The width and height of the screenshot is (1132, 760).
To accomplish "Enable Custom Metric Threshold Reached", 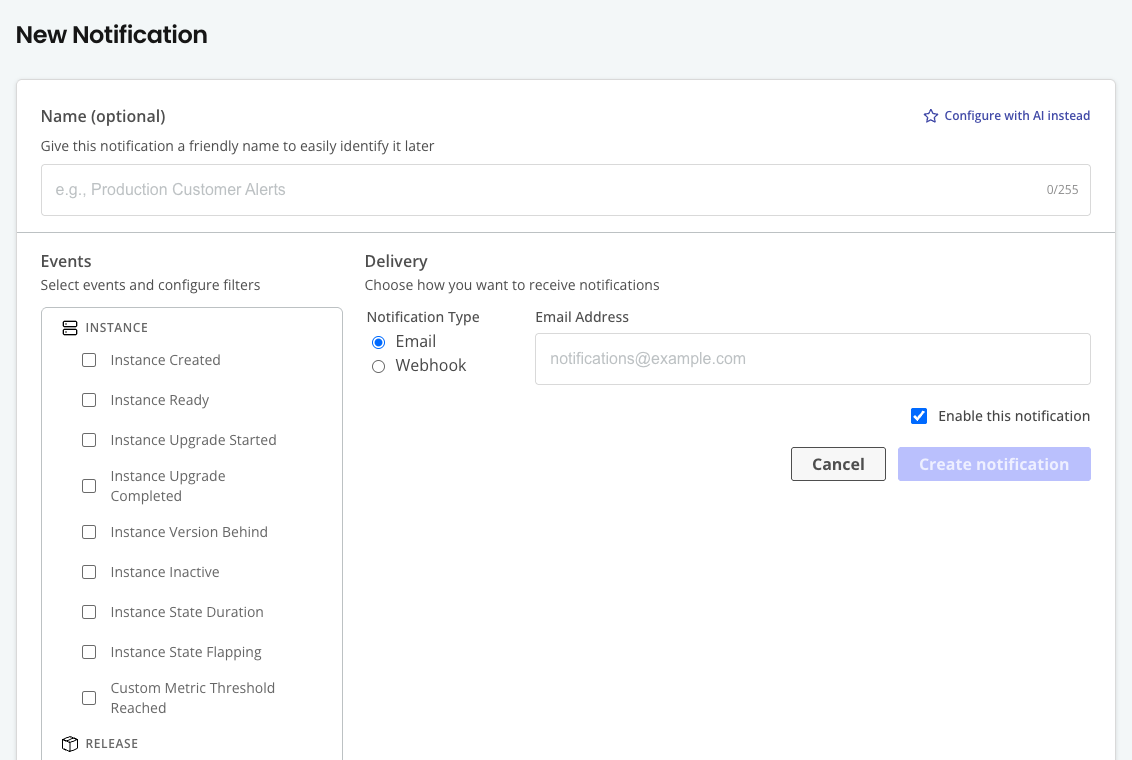I will (x=88, y=698).
